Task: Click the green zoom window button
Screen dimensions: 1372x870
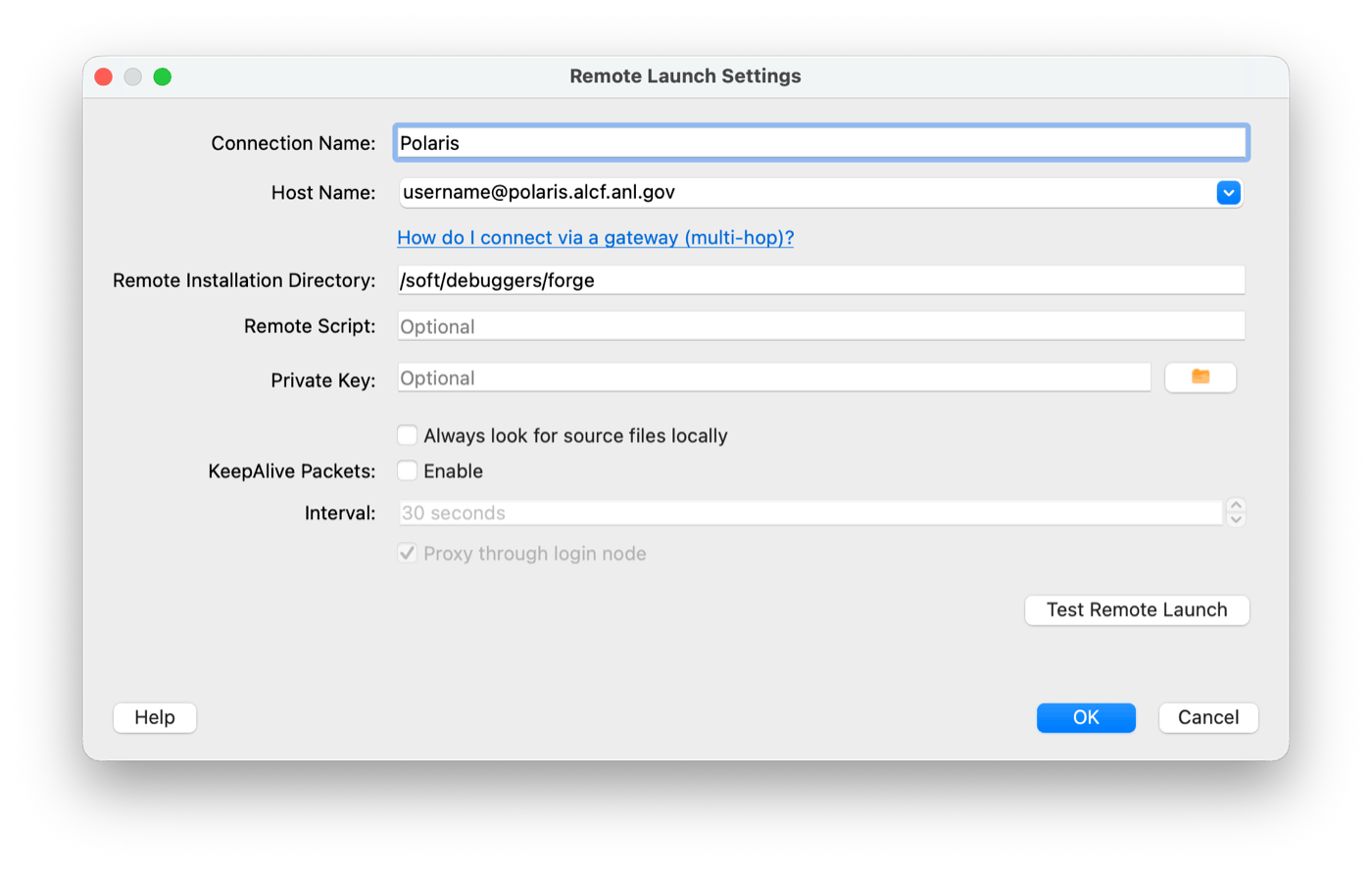Action: pyautogui.click(x=163, y=76)
